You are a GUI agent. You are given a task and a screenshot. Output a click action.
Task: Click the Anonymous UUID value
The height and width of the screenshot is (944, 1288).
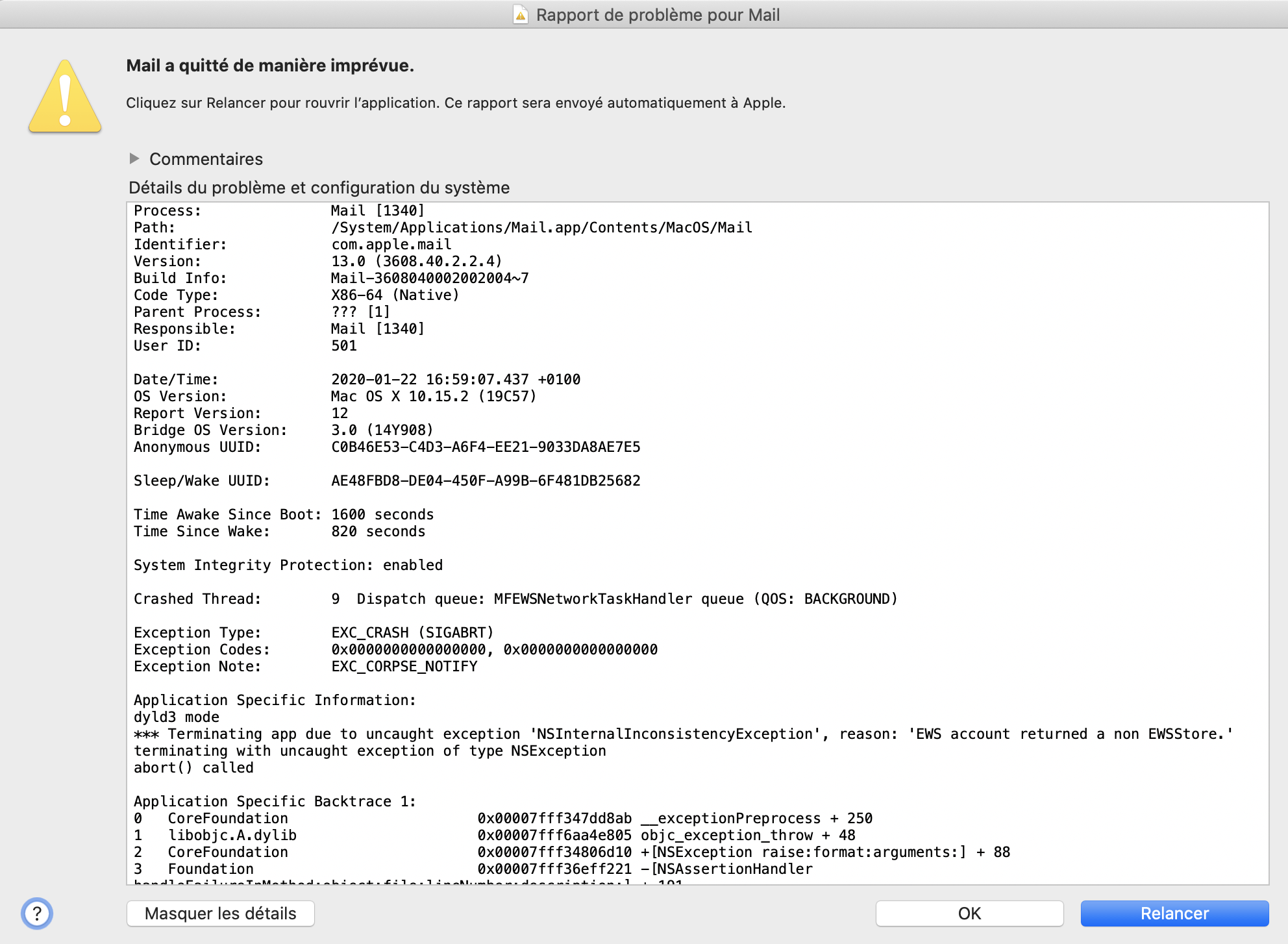pyautogui.click(x=485, y=447)
